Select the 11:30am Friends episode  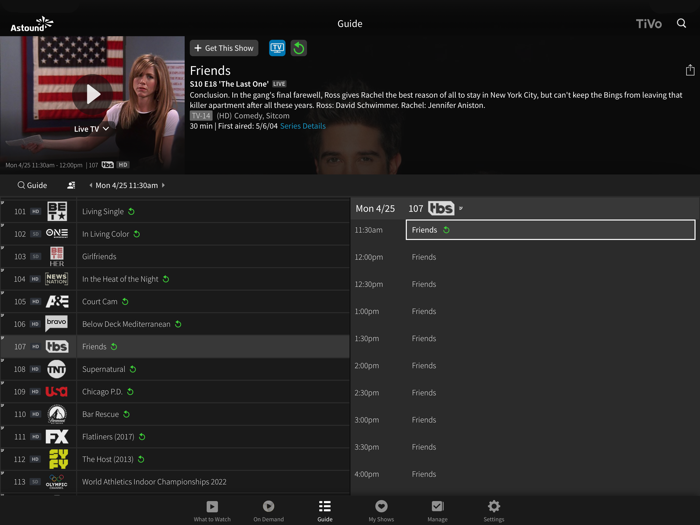point(550,229)
